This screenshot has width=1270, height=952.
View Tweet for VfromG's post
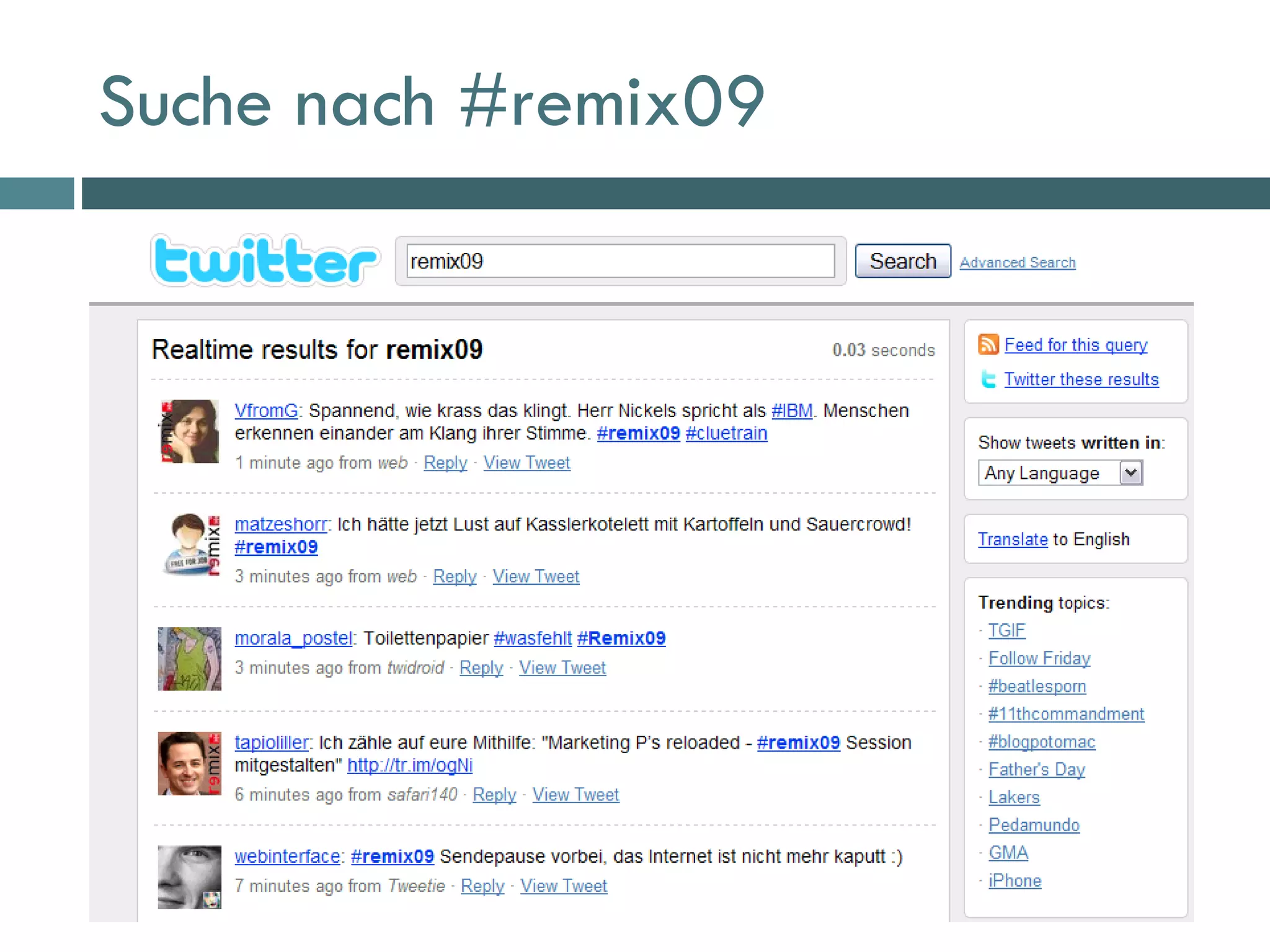tap(526, 463)
